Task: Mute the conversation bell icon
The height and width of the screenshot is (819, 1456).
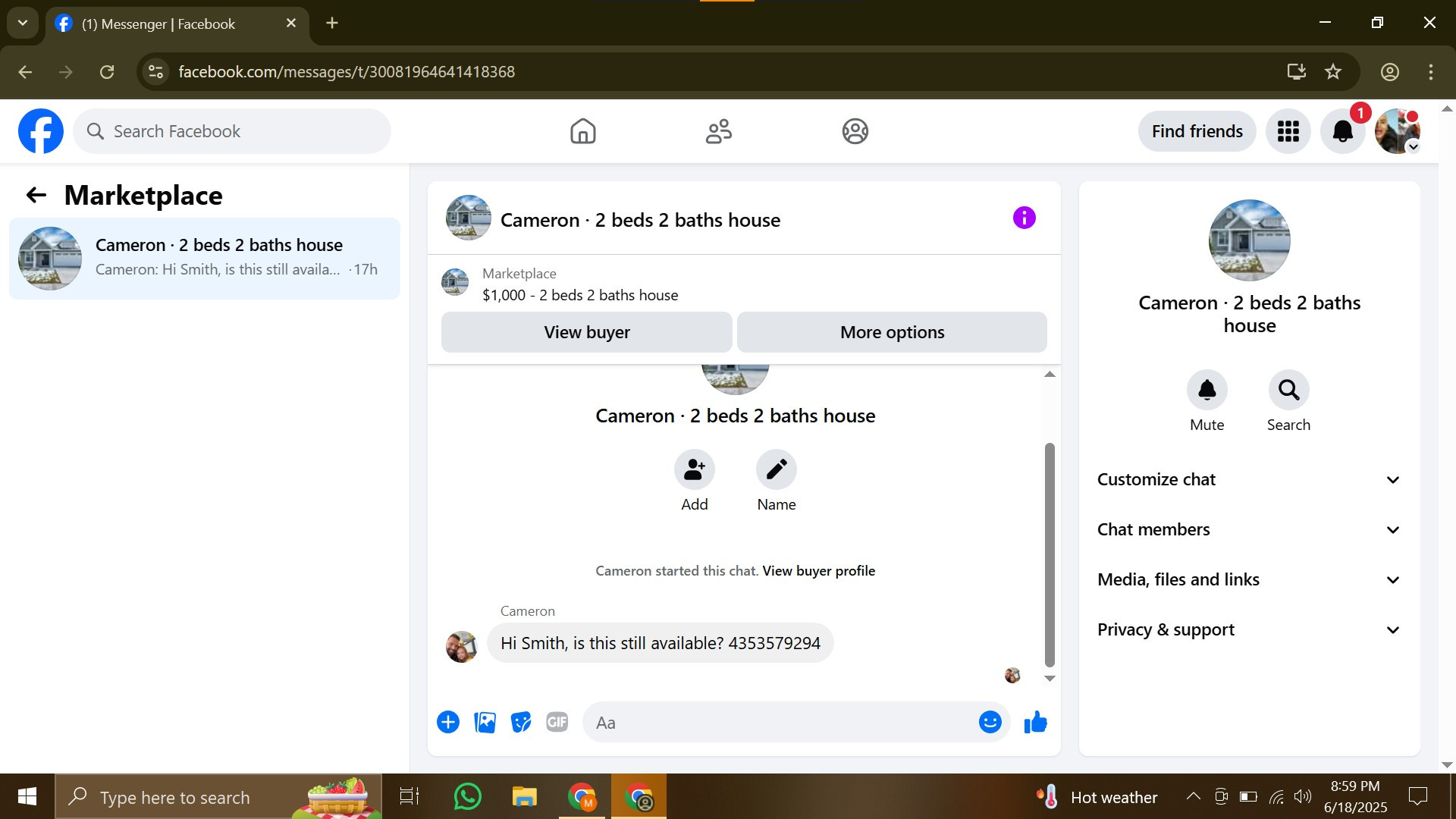Action: pyautogui.click(x=1207, y=390)
